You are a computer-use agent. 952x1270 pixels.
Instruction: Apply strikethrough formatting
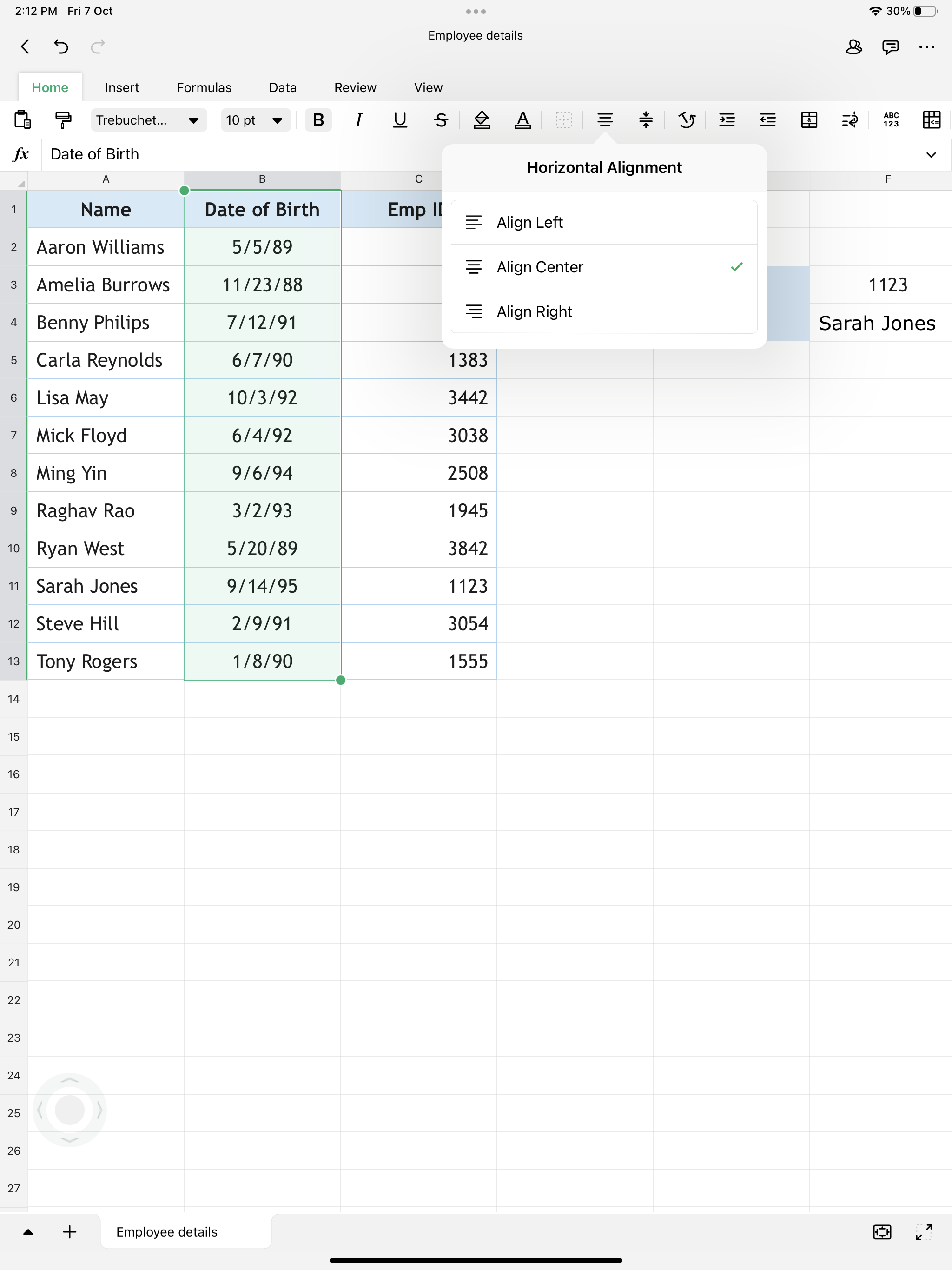click(x=440, y=120)
